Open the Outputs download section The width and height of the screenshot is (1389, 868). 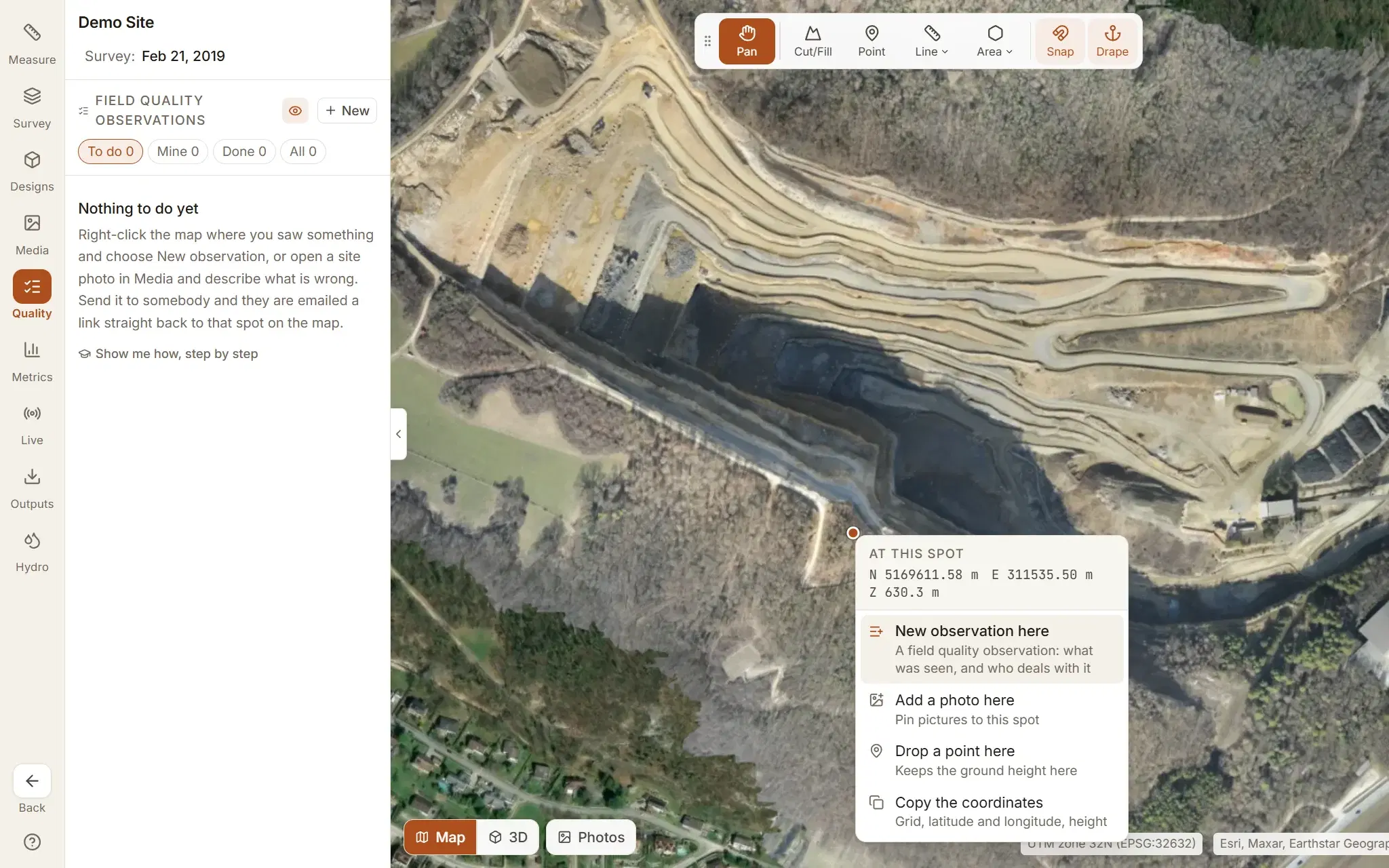pyautogui.click(x=32, y=489)
